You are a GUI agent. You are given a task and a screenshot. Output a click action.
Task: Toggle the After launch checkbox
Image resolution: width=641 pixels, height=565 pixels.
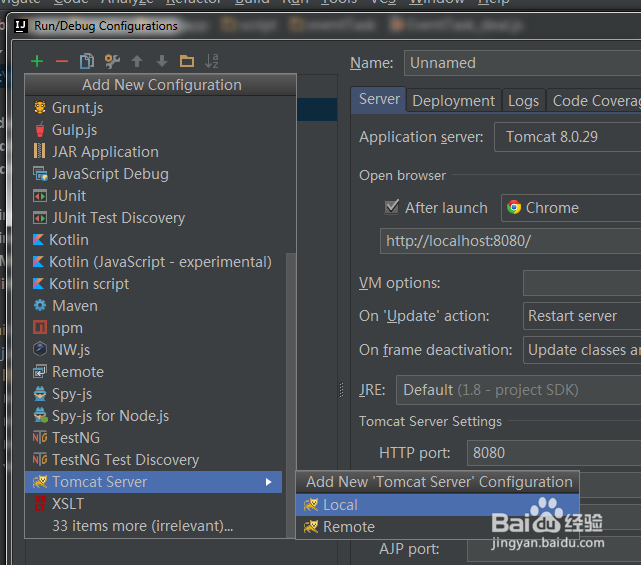click(392, 207)
